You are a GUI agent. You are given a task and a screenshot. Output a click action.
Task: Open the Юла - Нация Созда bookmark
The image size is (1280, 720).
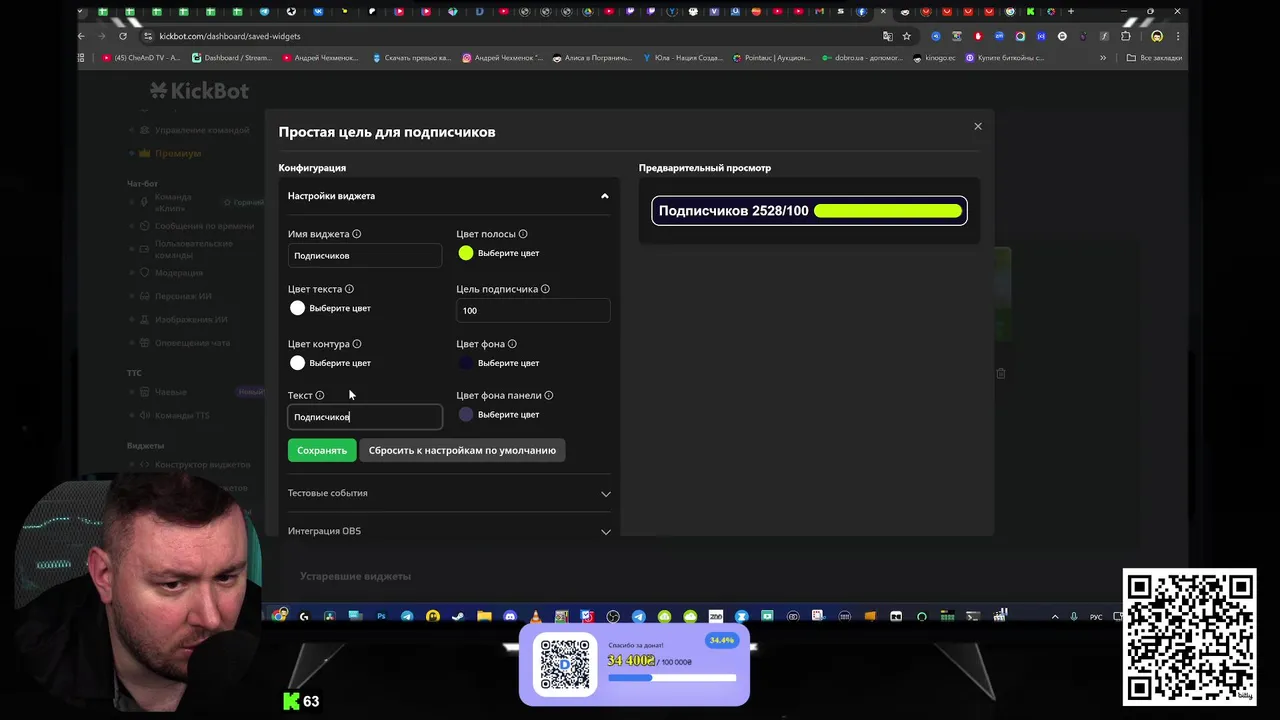coord(683,58)
